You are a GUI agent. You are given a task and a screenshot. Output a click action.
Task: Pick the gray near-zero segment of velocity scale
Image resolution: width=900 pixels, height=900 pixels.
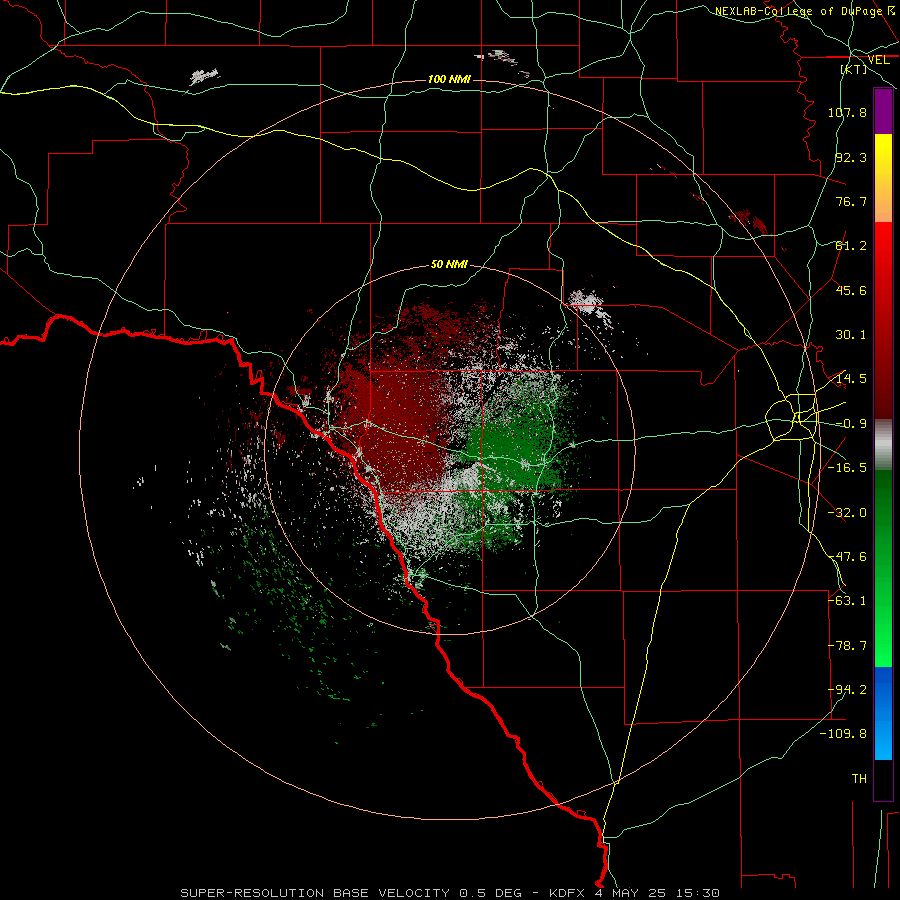pyautogui.click(x=883, y=445)
